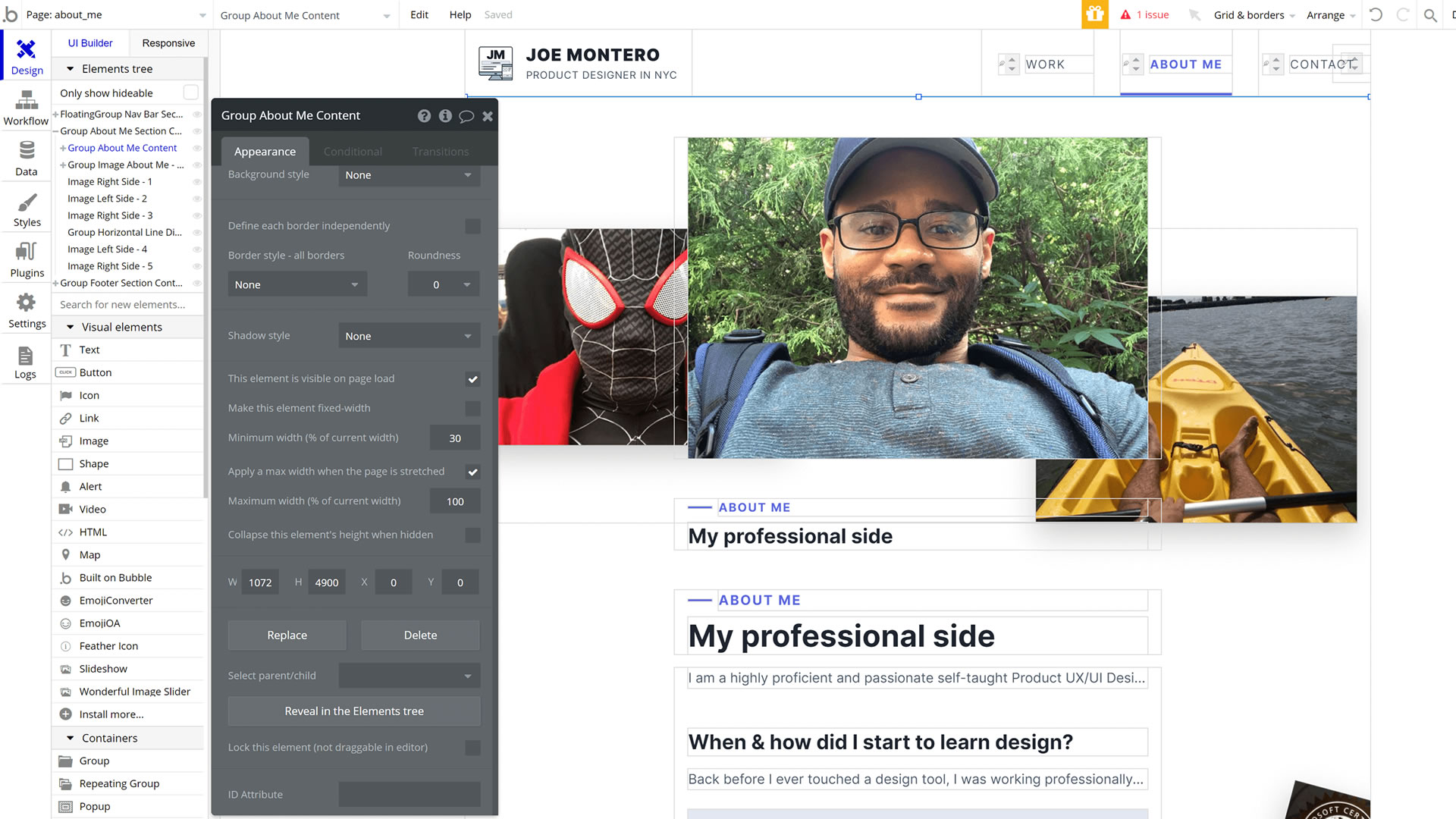Add a Shape element from palette
Viewport: 1456px width, 819px height.
pyautogui.click(x=128, y=463)
